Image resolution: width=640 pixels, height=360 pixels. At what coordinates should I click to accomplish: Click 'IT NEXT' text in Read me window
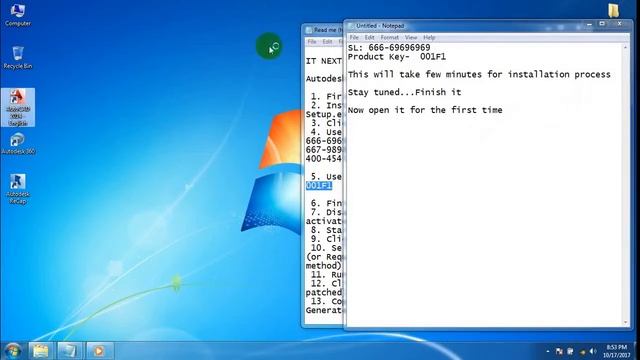coord(324,61)
